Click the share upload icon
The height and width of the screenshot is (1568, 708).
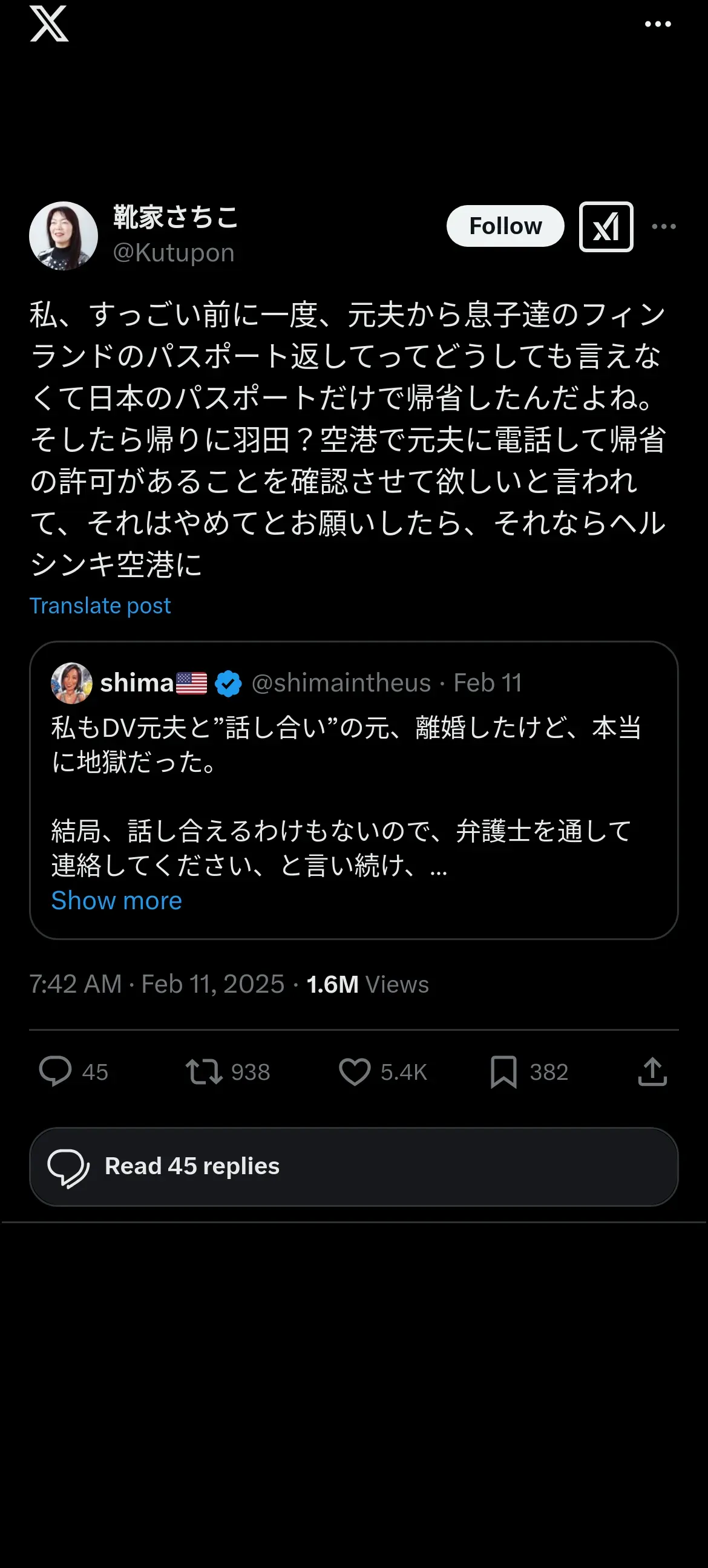click(652, 1071)
